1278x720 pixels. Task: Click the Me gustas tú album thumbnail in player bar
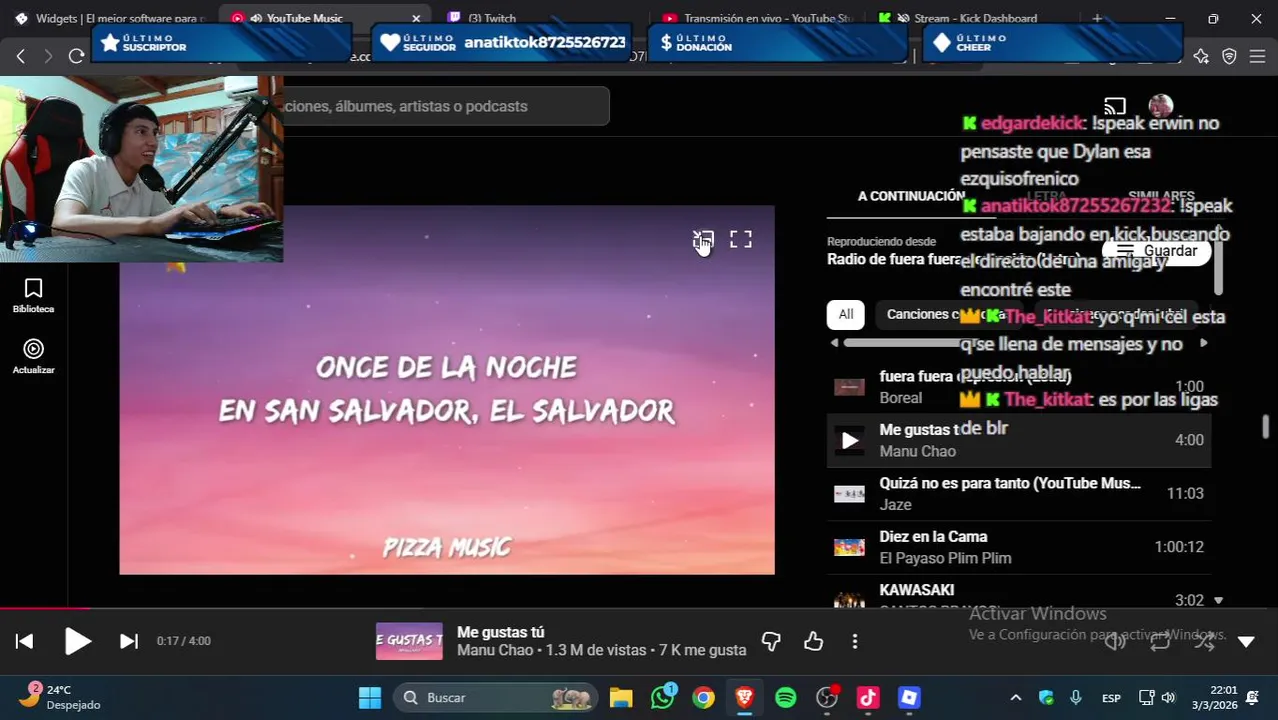(409, 641)
